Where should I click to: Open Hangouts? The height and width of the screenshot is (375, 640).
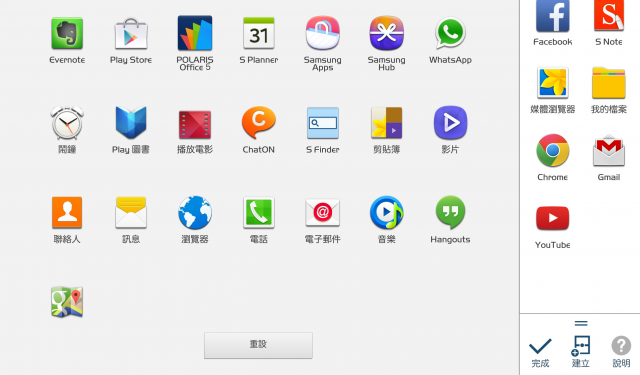click(x=450, y=212)
